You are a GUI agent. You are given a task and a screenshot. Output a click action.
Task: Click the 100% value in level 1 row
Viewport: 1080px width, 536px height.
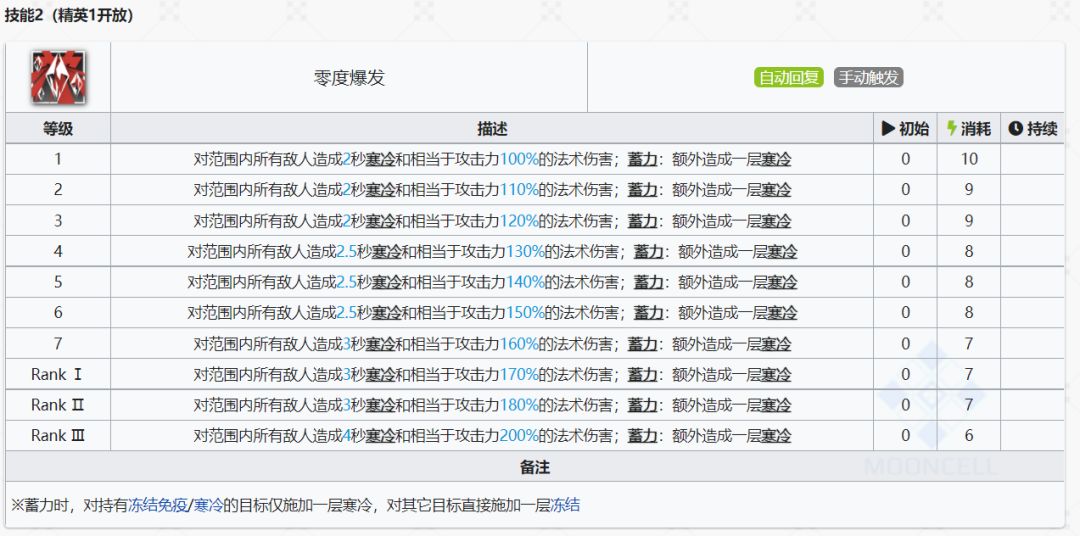point(519,160)
